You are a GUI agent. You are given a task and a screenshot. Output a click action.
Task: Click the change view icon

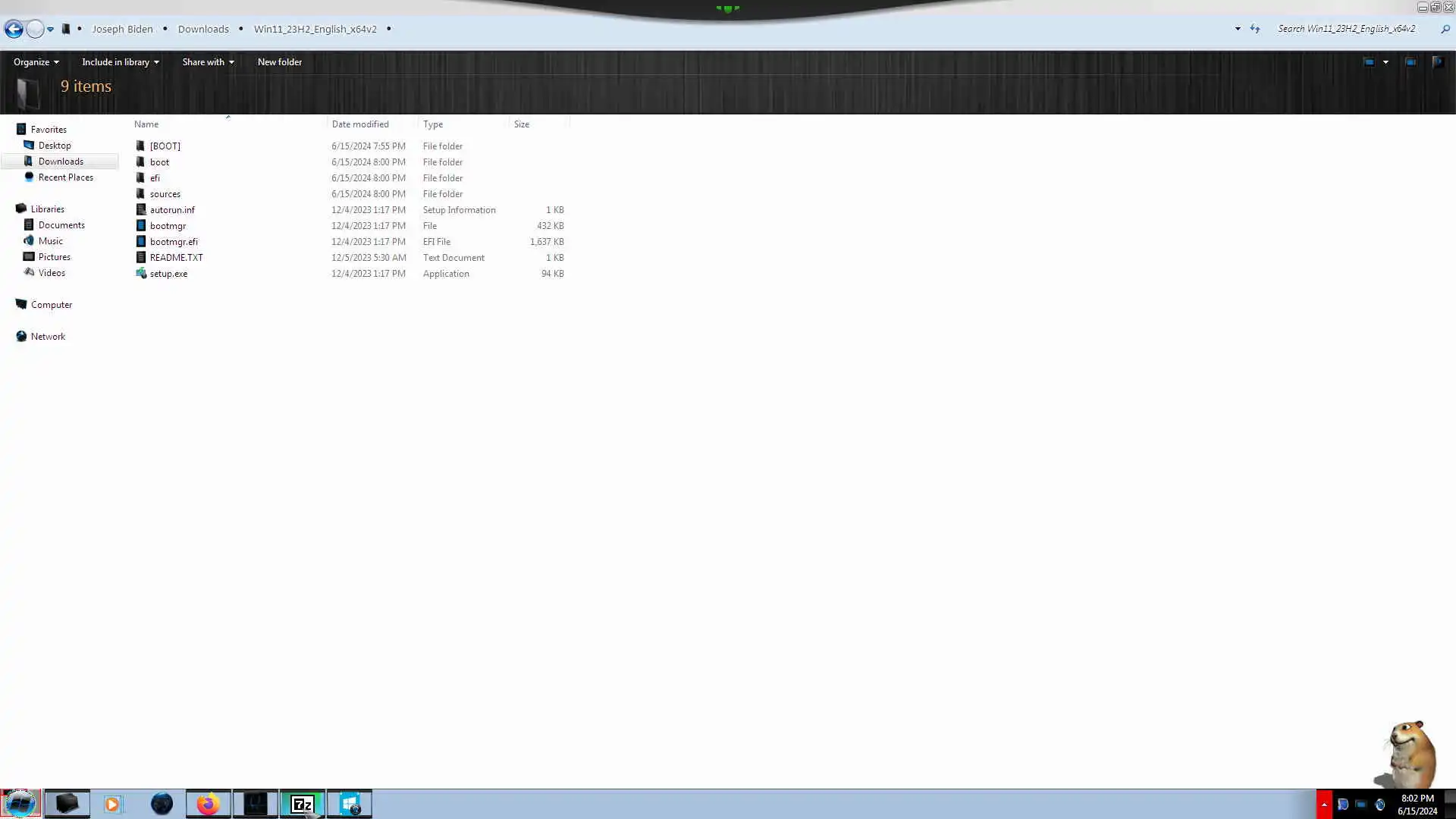point(1369,62)
